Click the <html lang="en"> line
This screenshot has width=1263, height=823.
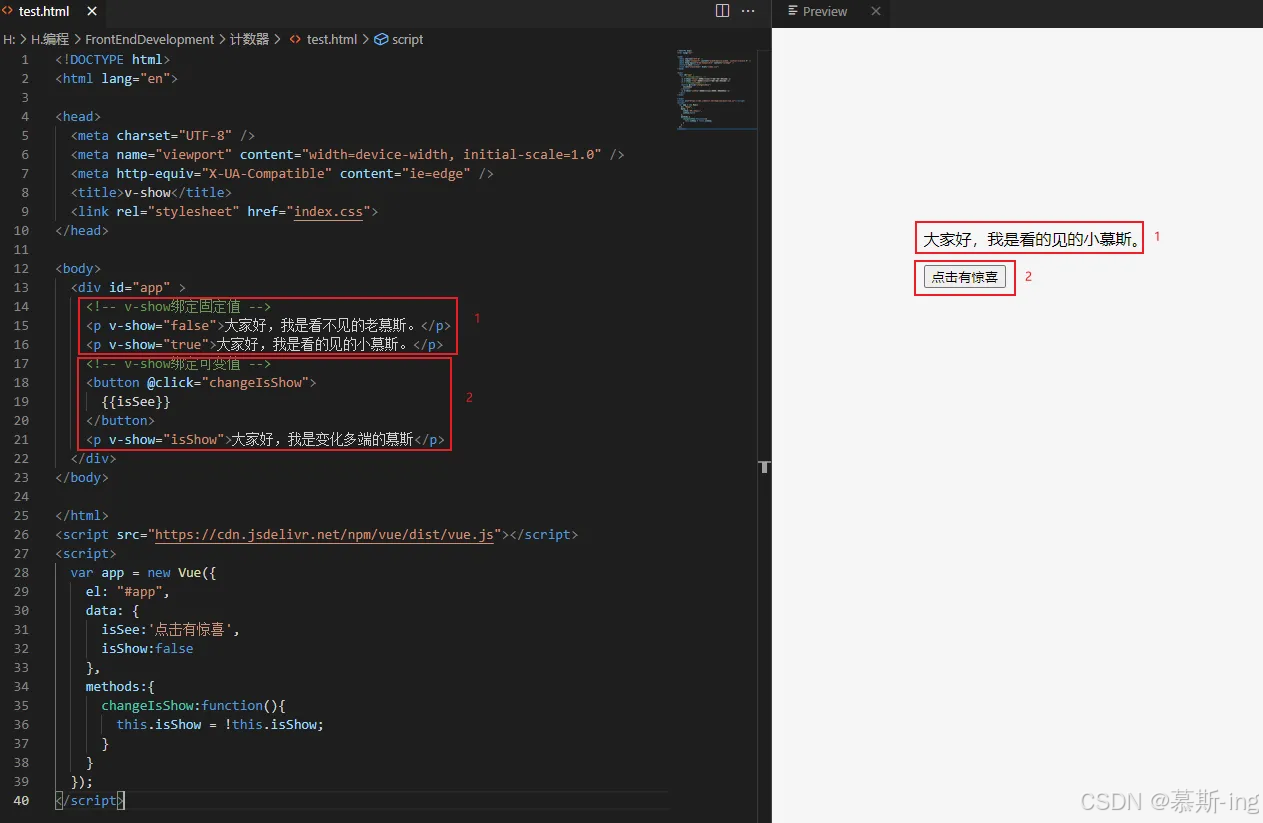pyautogui.click(x=117, y=79)
